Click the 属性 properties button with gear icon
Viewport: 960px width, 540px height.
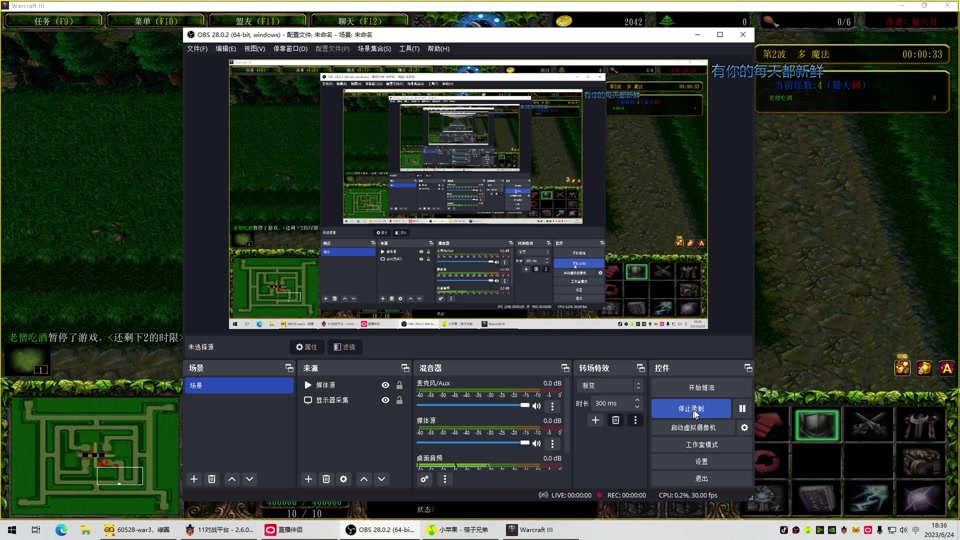point(306,347)
